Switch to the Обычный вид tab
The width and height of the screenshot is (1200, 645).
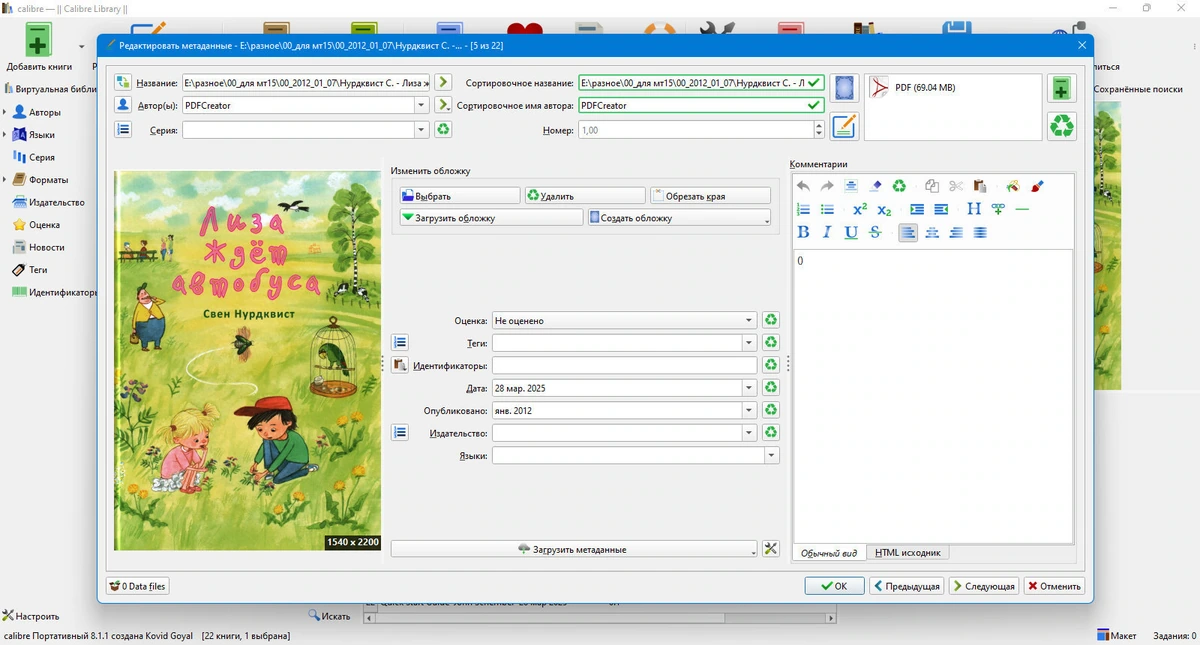[829, 553]
